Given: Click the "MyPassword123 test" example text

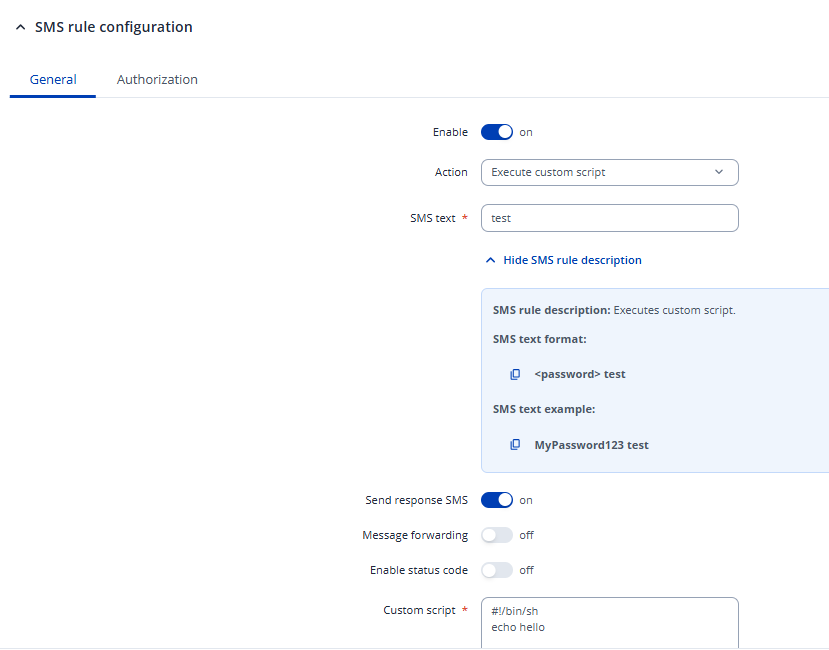Looking at the screenshot, I should tap(591, 445).
